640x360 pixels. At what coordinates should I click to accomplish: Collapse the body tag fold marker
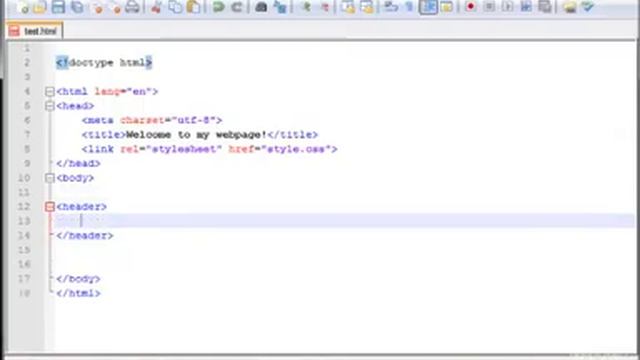(x=49, y=178)
